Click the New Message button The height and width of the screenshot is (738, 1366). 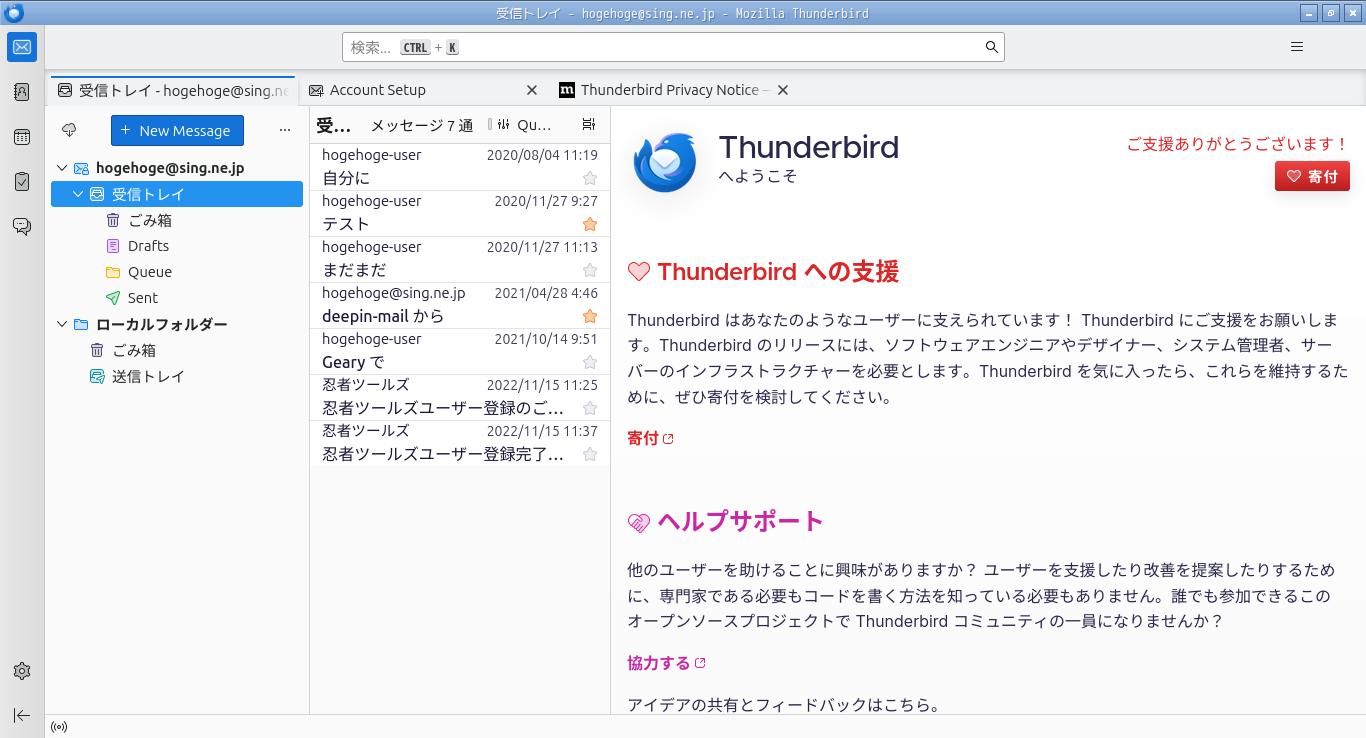tap(177, 130)
